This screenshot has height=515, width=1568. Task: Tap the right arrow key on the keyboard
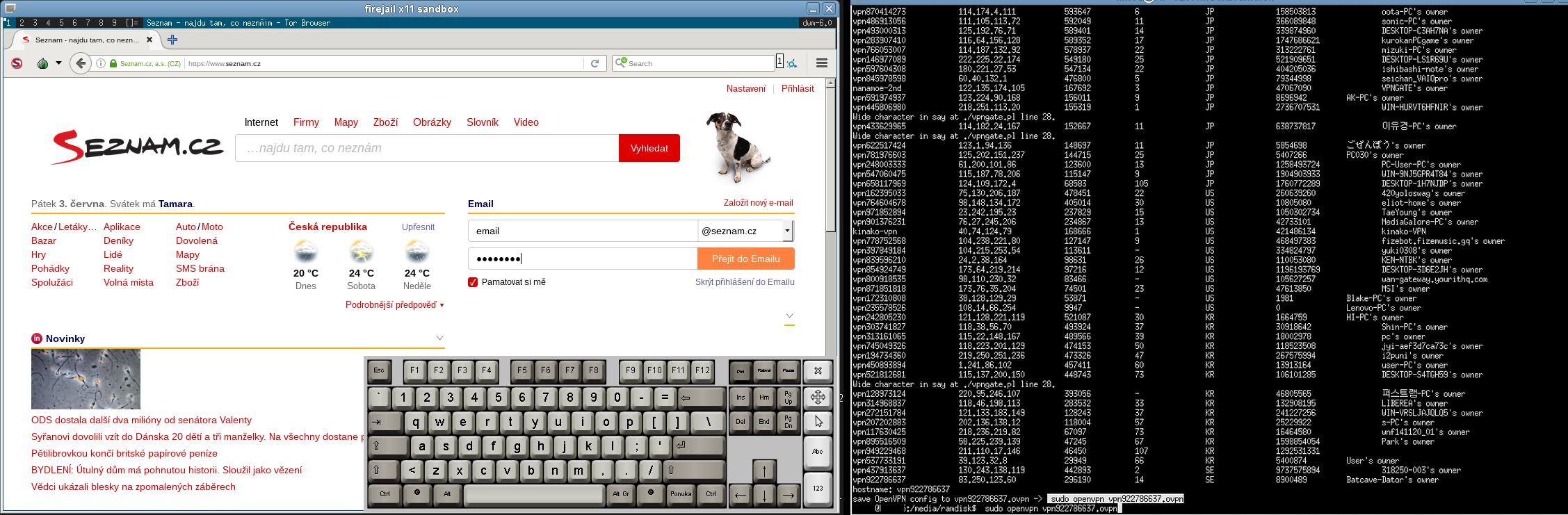pos(788,495)
